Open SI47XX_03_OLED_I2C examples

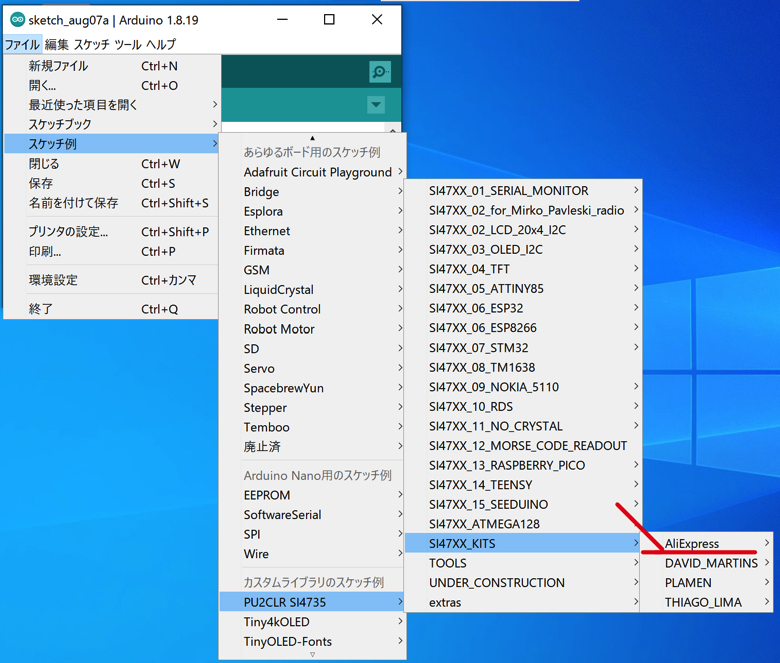(x=523, y=249)
